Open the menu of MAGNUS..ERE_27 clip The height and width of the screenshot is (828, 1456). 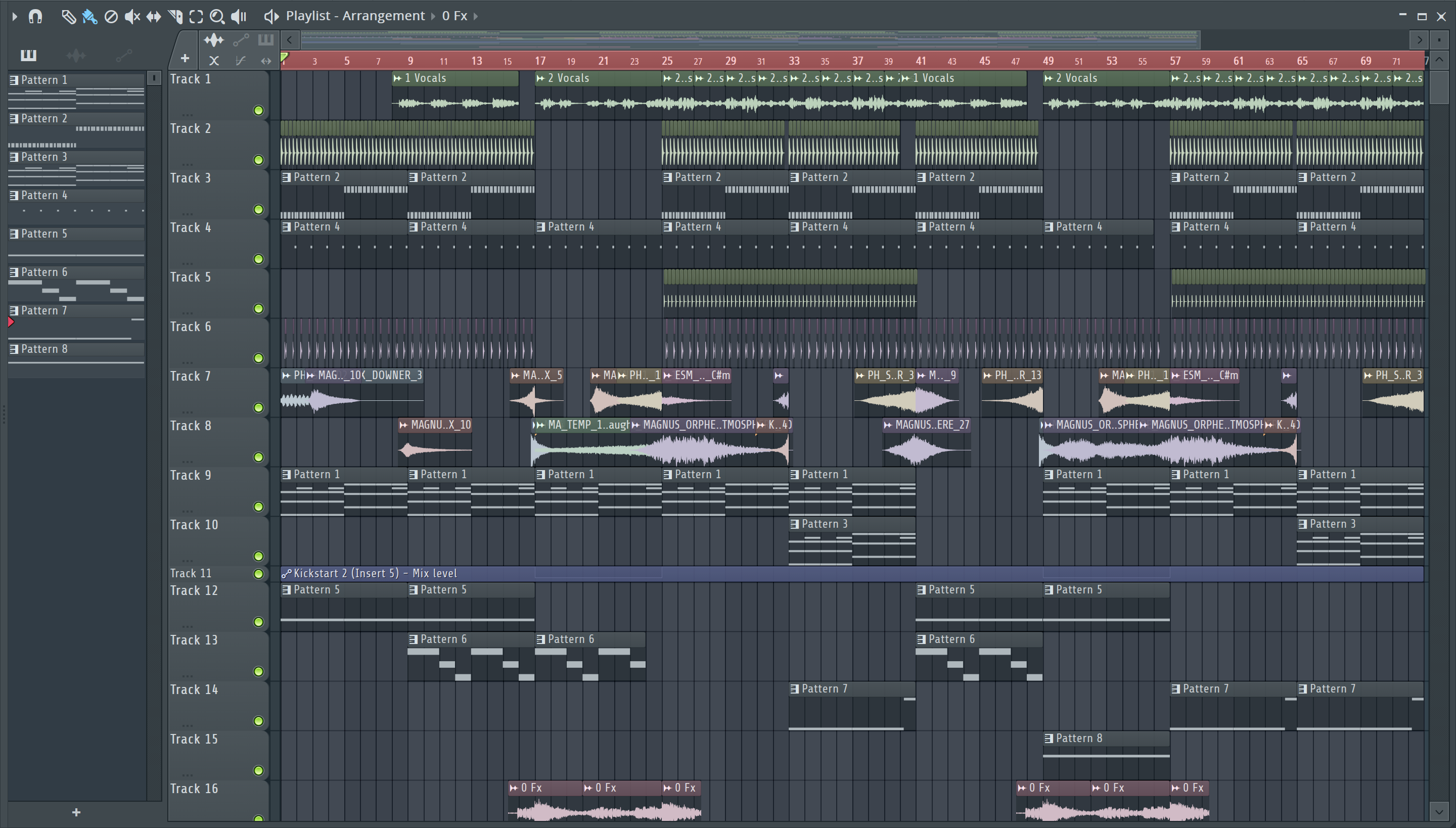pyautogui.click(x=888, y=425)
